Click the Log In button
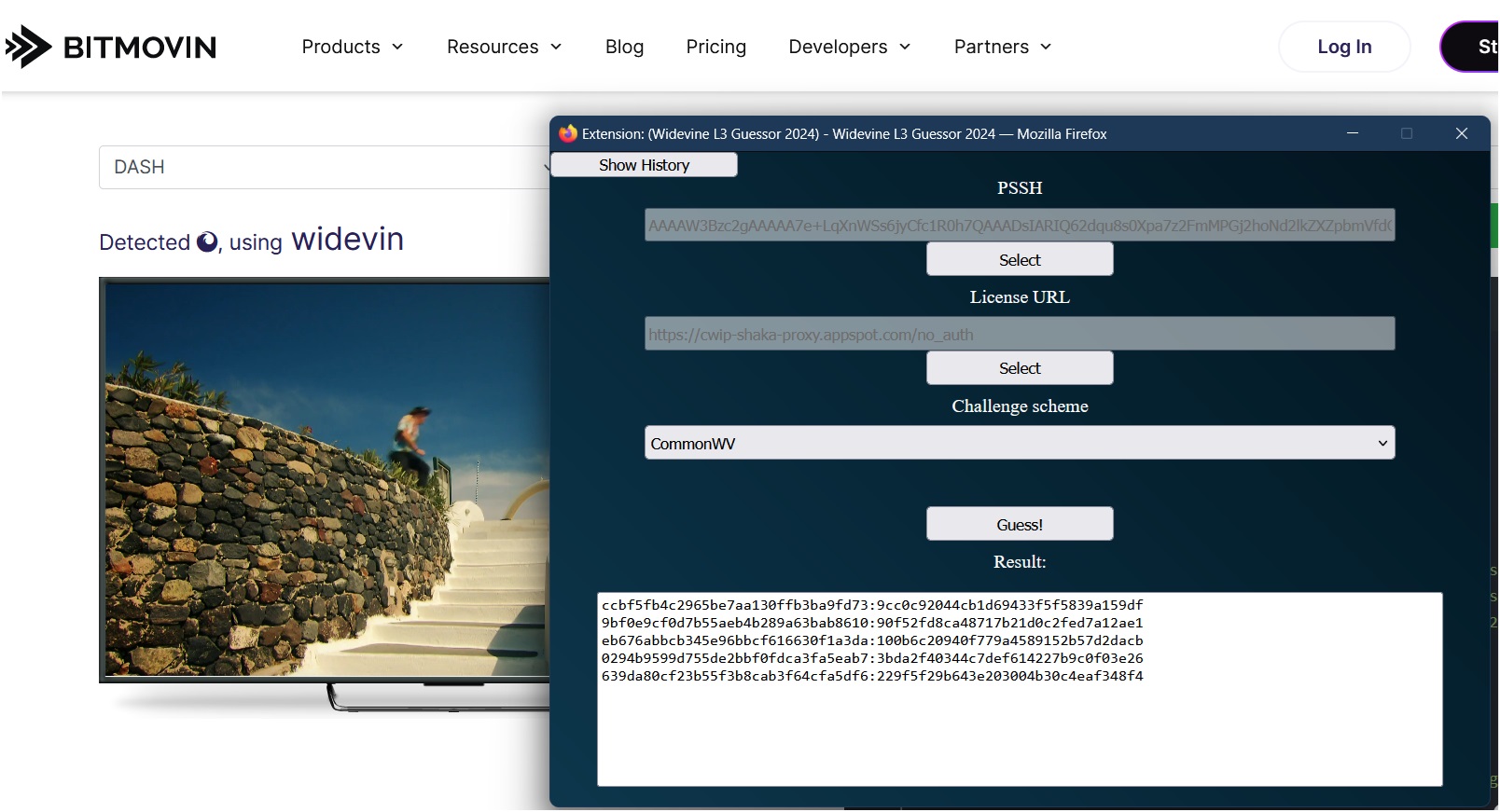The height and width of the screenshot is (812, 1500). click(x=1343, y=47)
